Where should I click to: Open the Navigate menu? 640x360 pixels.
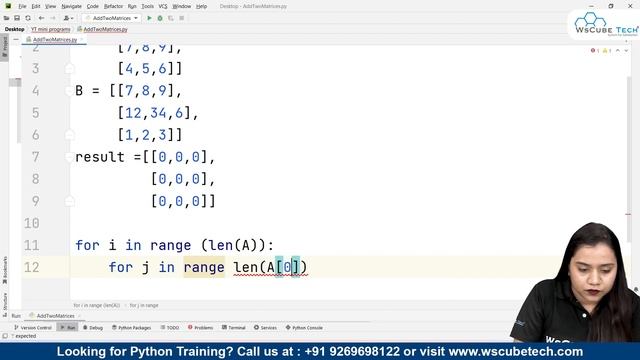pos(71,6)
